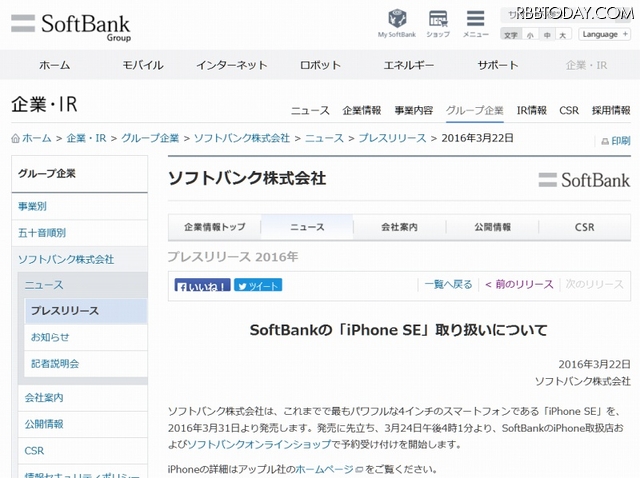Image resolution: width=640 pixels, height=478 pixels.
Task: Open the メニュー hamburger menu icon
Action: (x=476, y=23)
